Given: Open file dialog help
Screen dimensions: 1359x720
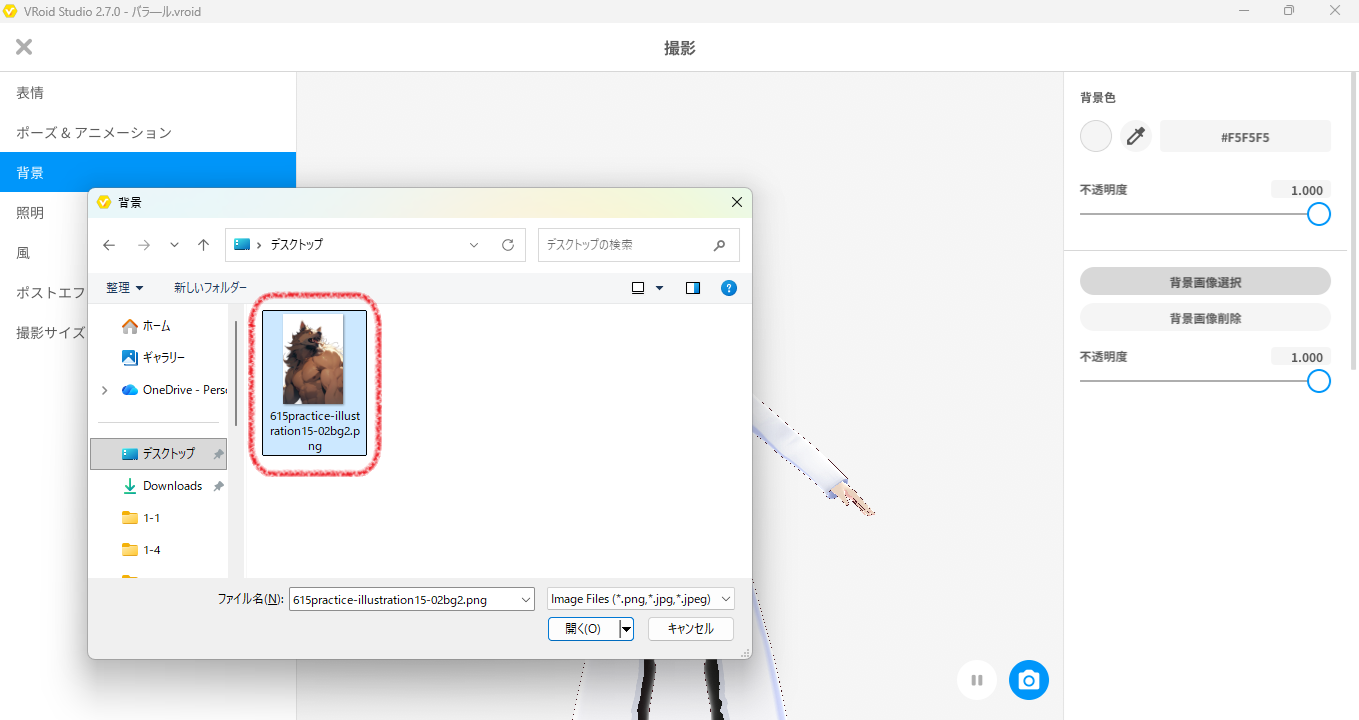Looking at the screenshot, I should click(729, 288).
